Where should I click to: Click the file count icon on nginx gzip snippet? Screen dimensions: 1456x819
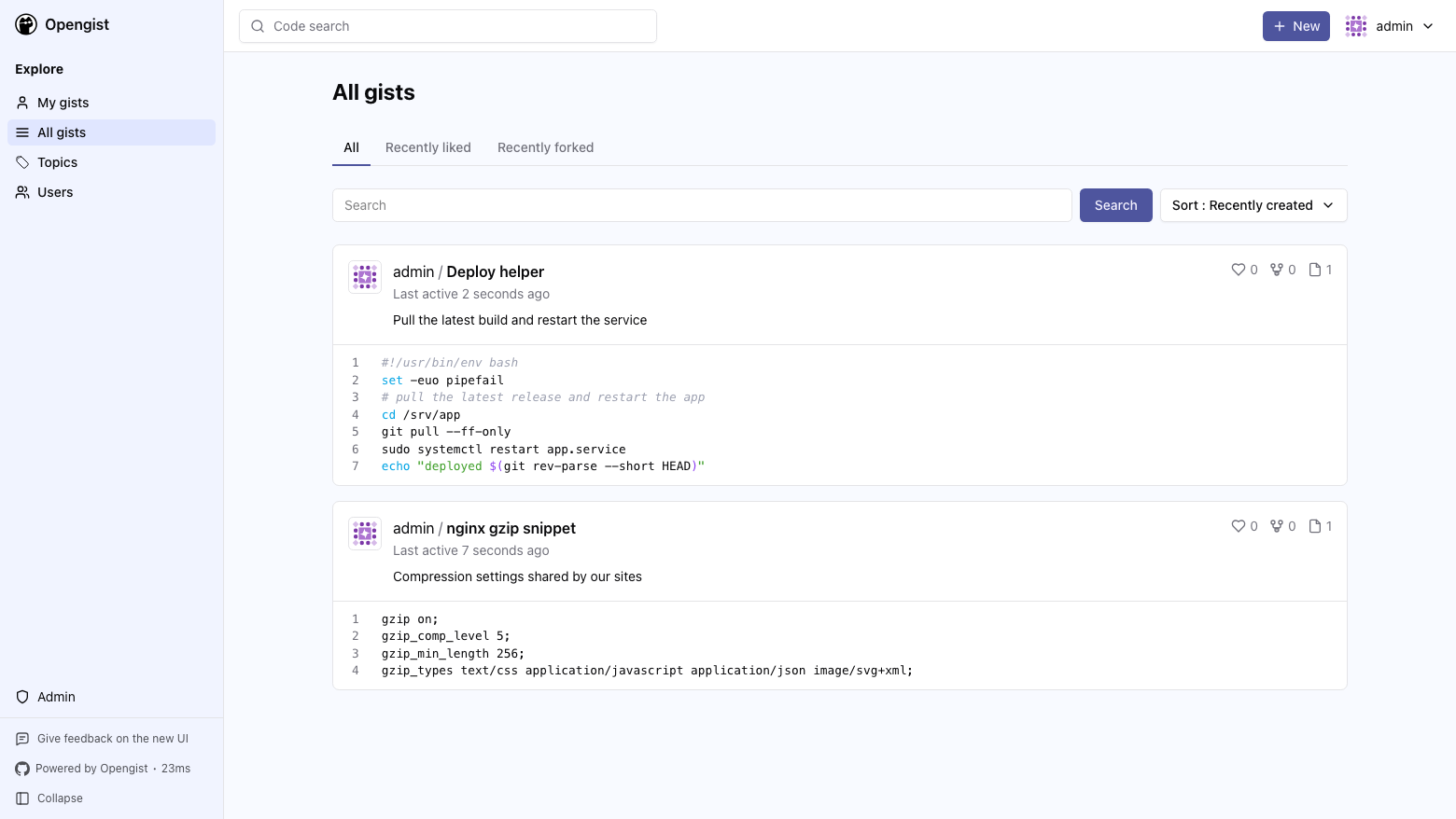tap(1315, 526)
